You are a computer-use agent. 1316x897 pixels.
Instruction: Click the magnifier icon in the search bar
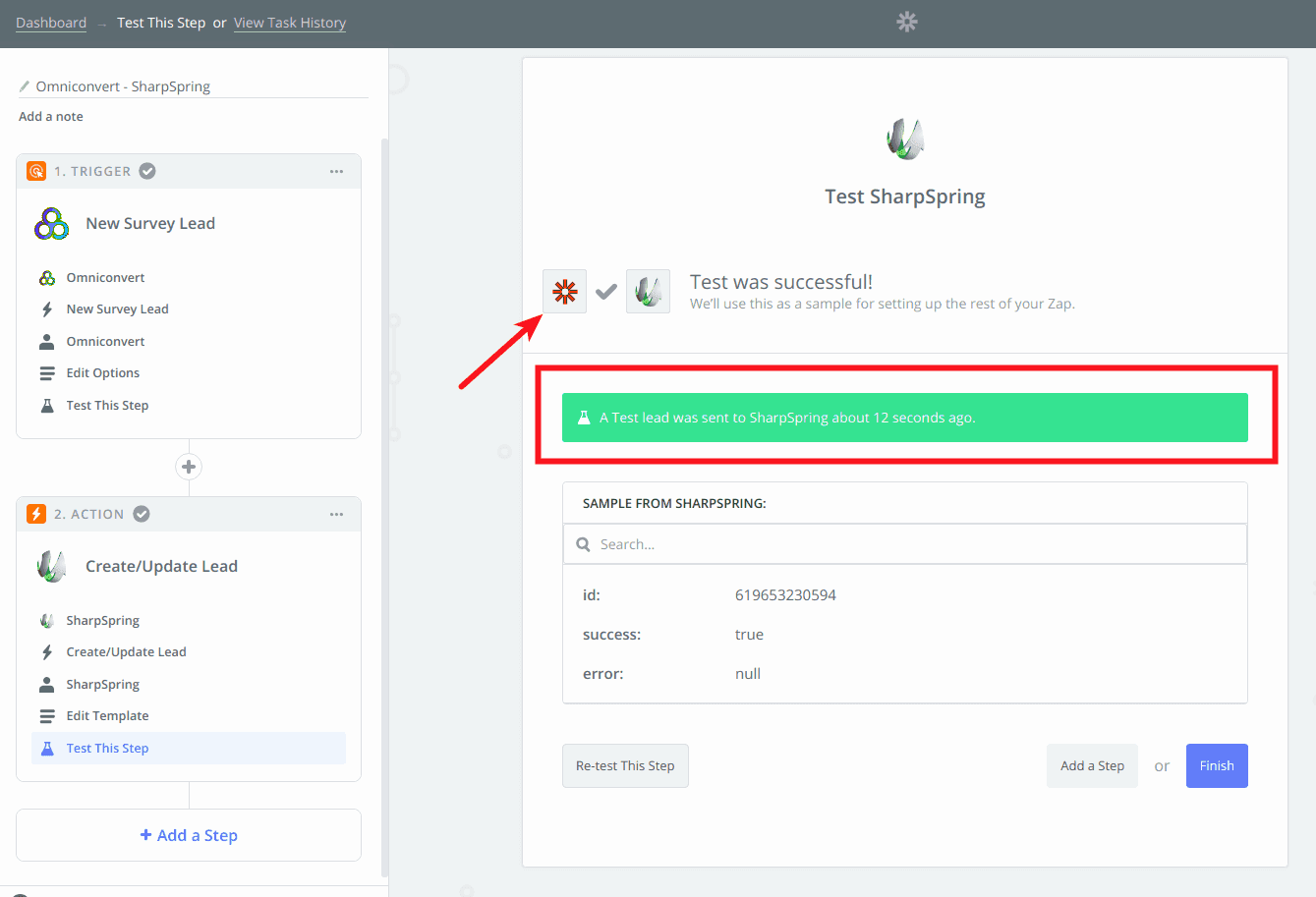(x=583, y=543)
